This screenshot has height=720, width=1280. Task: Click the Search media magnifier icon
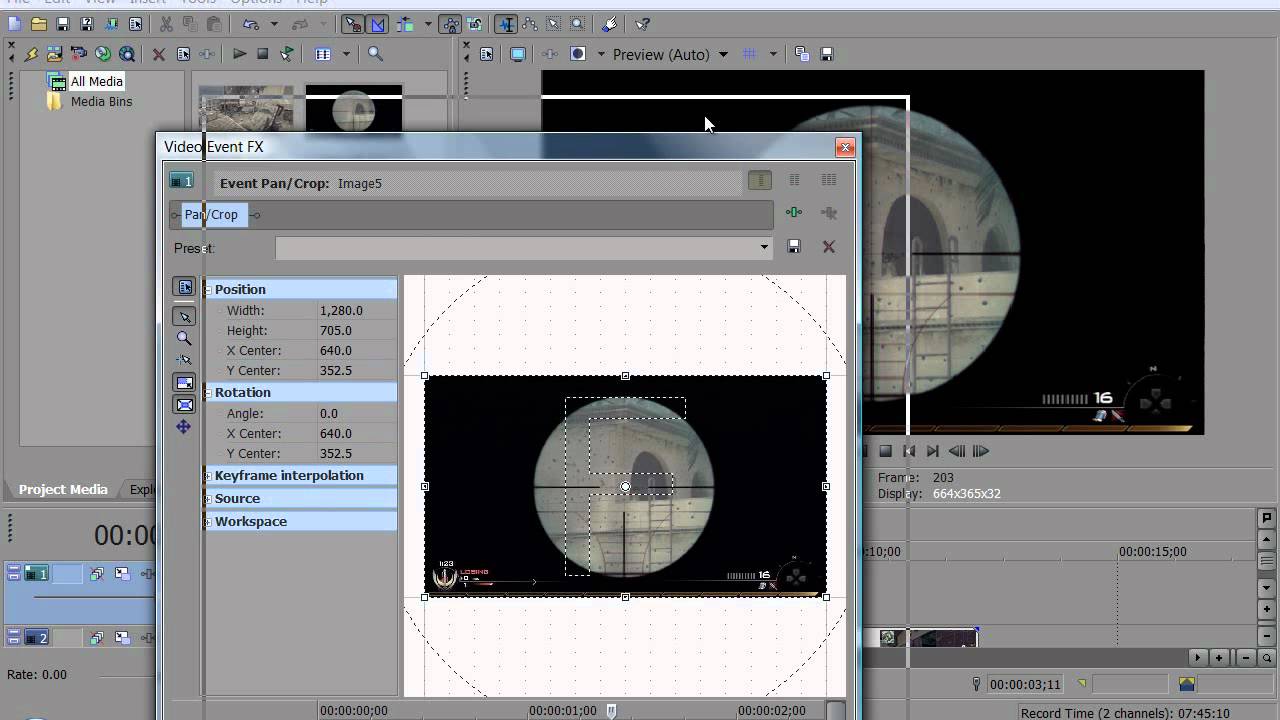coord(375,54)
